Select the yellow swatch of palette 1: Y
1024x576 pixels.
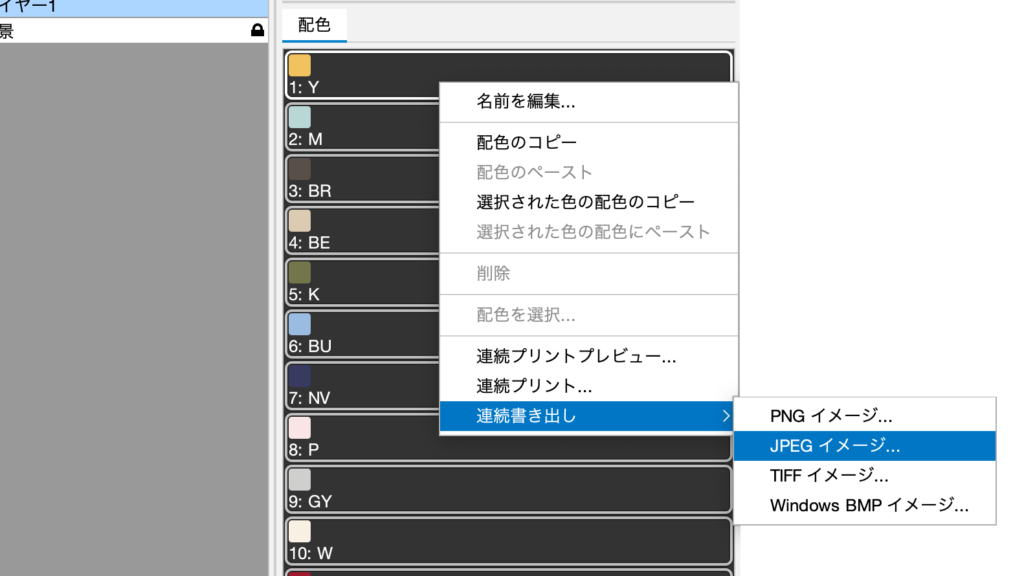pos(299,66)
